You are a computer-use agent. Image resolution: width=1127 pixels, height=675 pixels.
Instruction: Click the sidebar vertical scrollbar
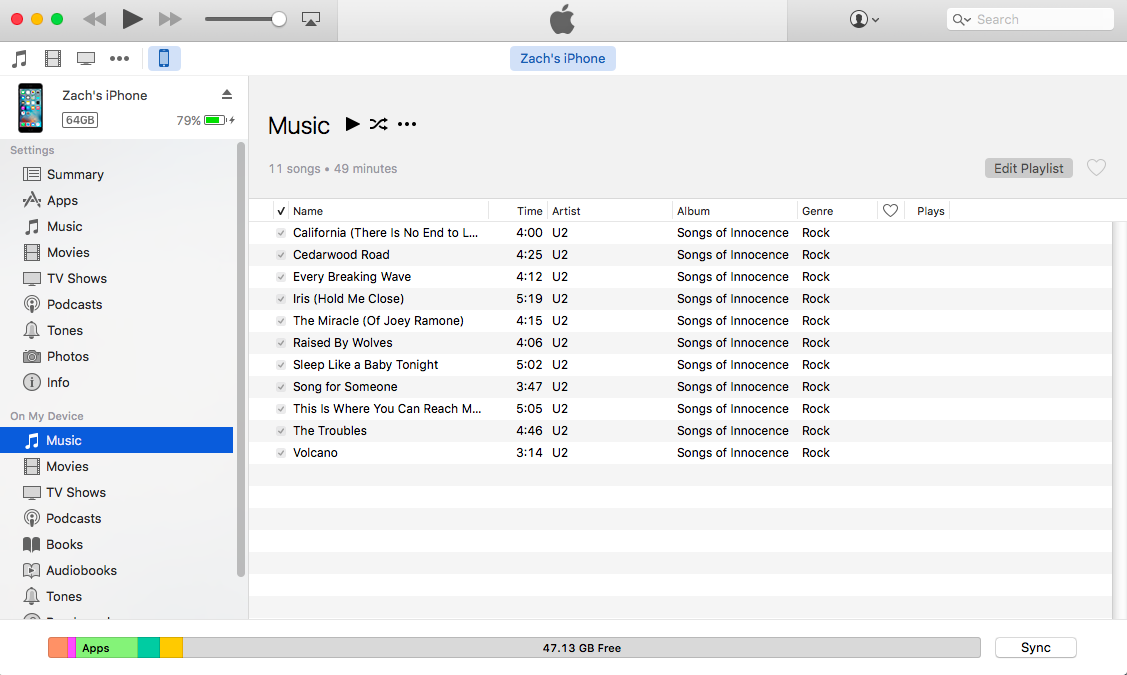coord(241,359)
